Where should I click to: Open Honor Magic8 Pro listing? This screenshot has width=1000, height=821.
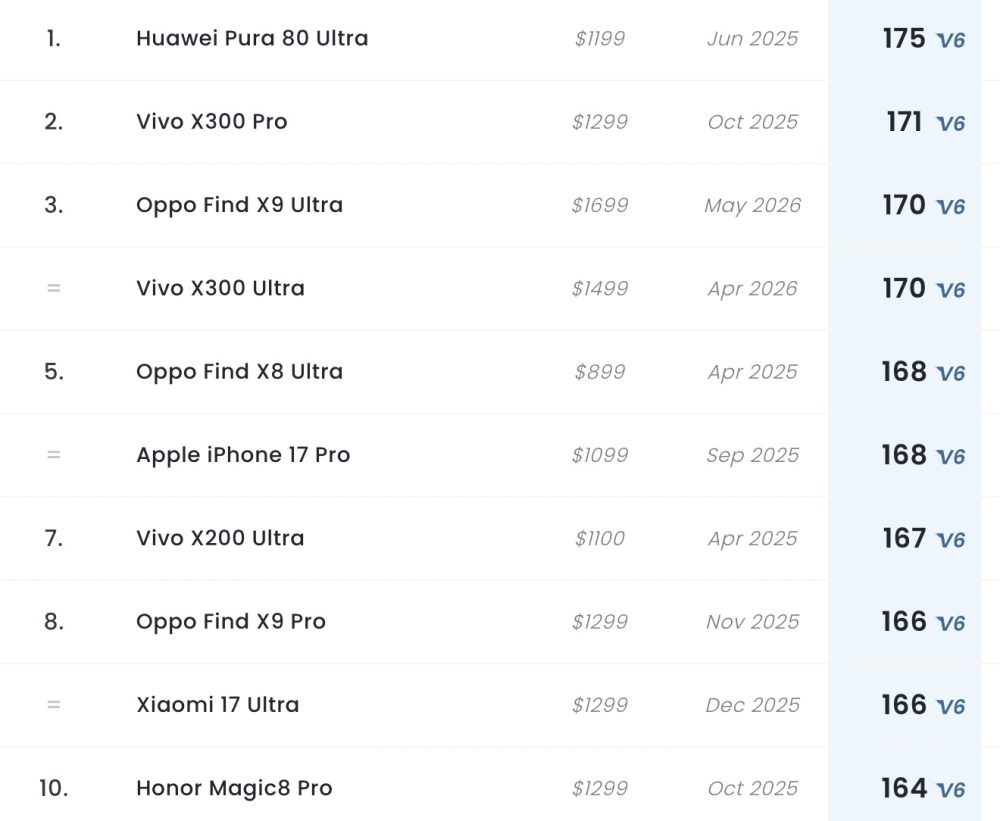tap(234, 788)
